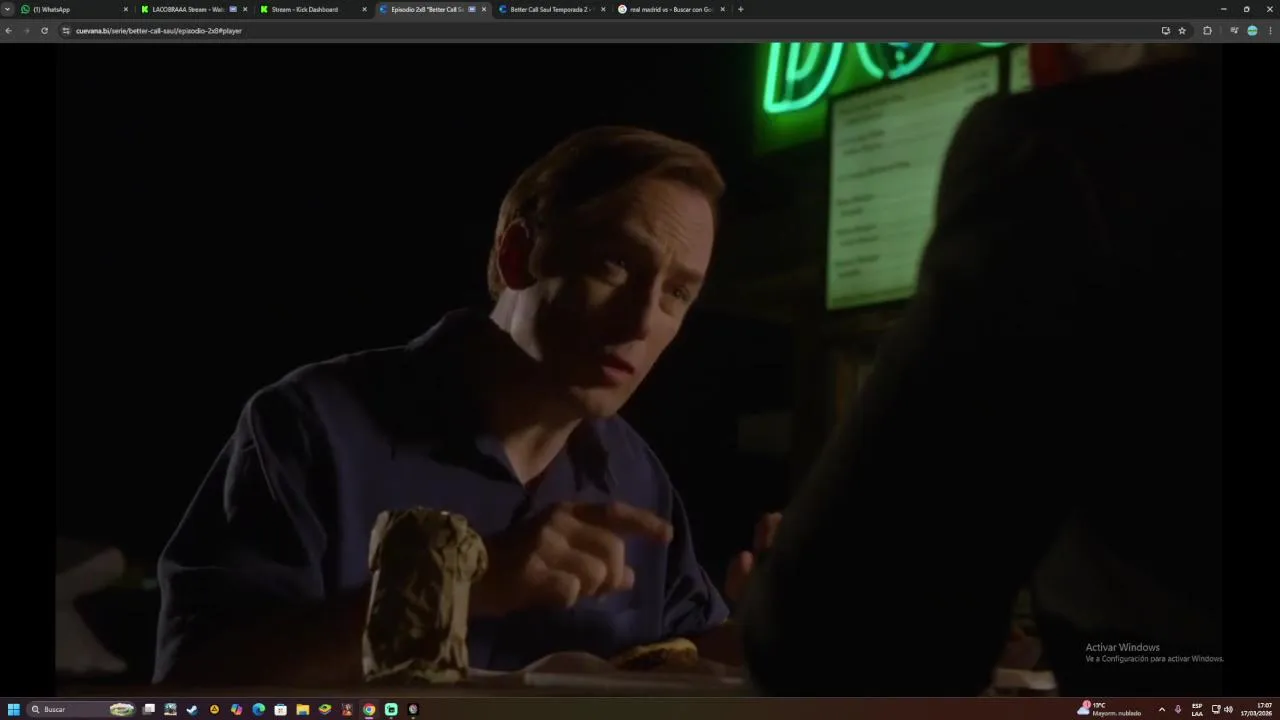
Task: View site information icon in address bar
Action: [66, 31]
